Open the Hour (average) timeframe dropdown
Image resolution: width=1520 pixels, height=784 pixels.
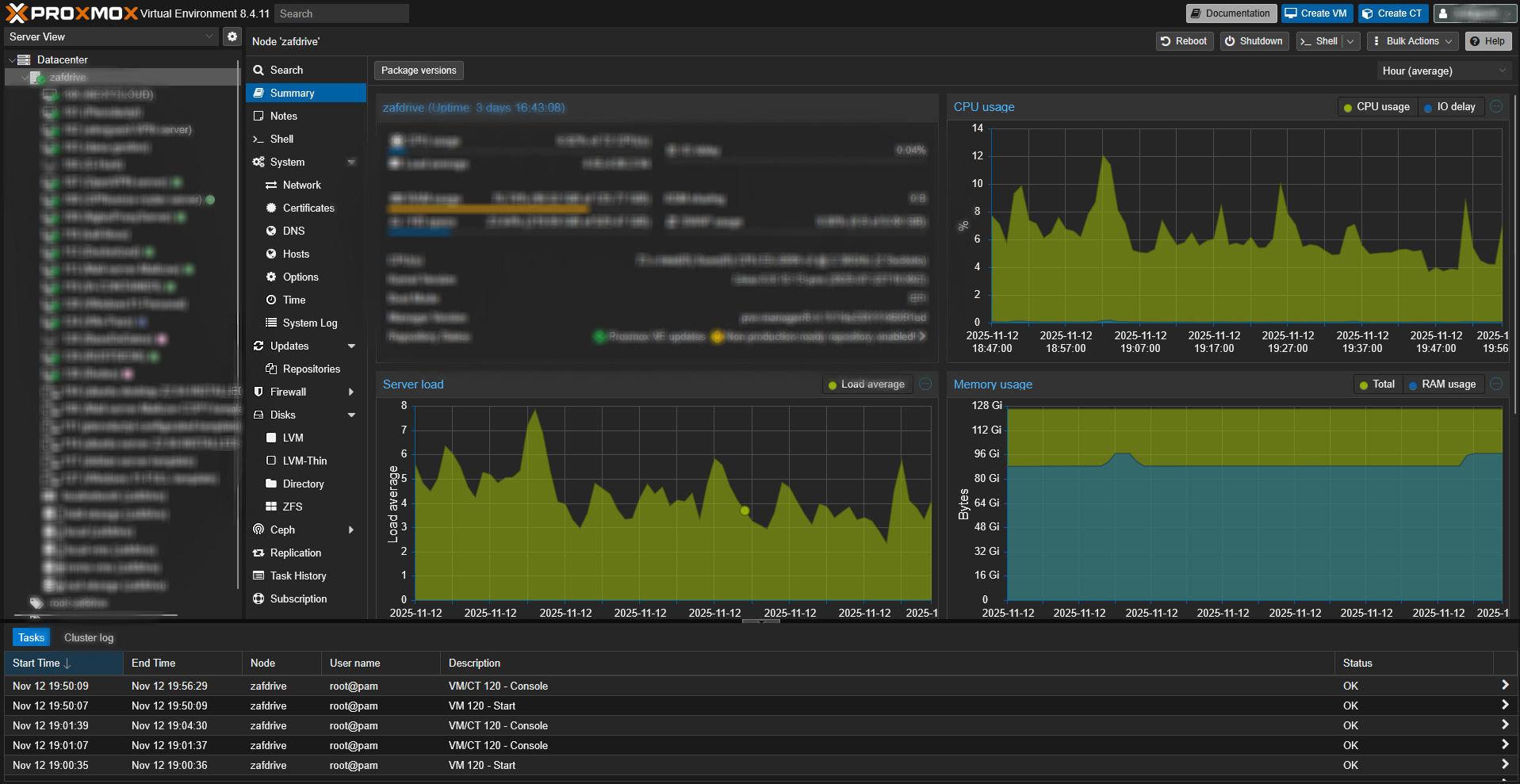click(1443, 71)
